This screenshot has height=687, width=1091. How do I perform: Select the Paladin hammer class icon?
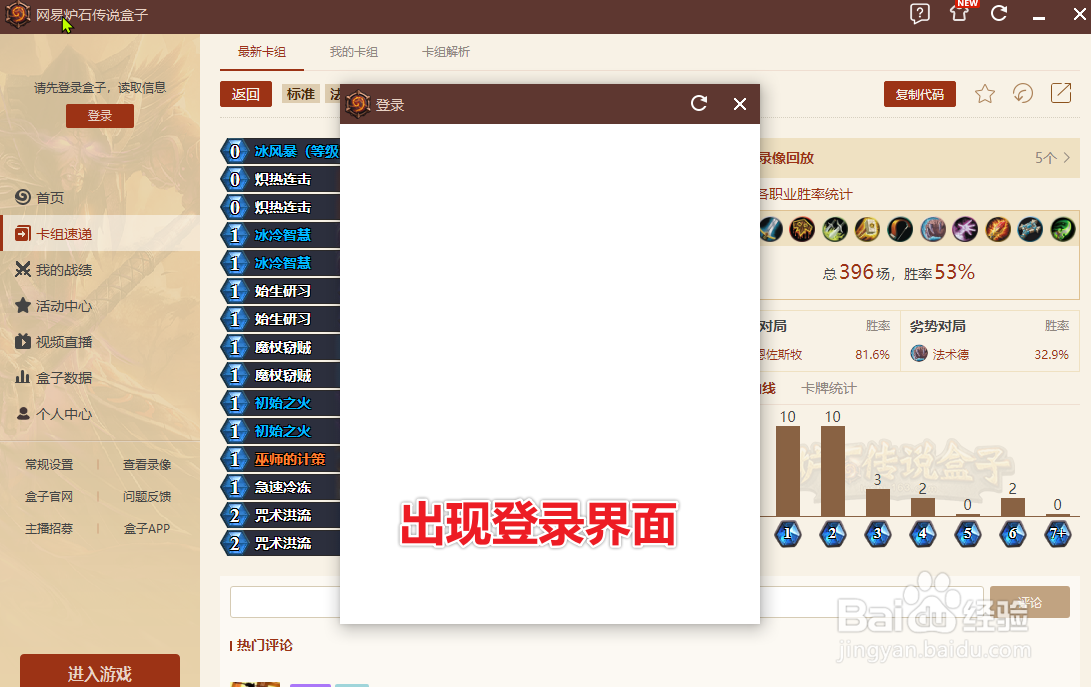867,229
